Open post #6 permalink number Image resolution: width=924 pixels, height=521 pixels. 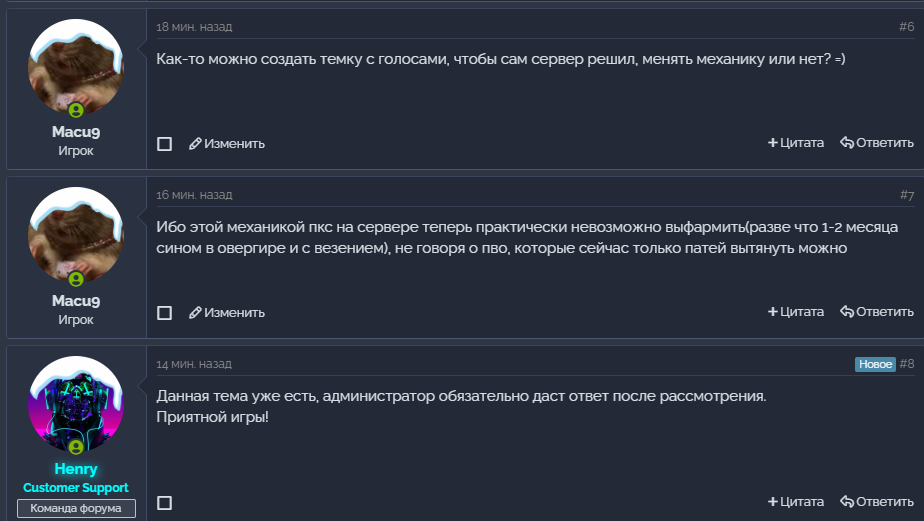point(906,27)
